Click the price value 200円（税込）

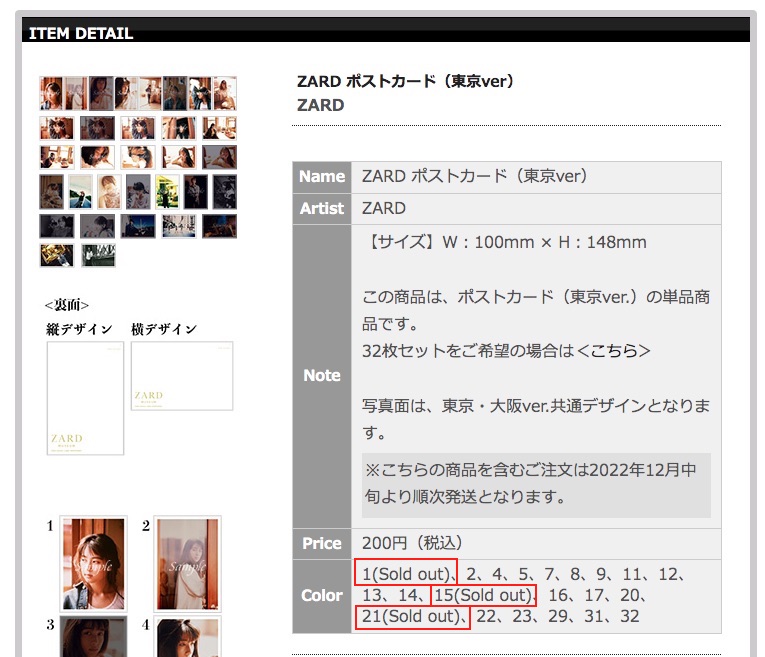coord(412,543)
